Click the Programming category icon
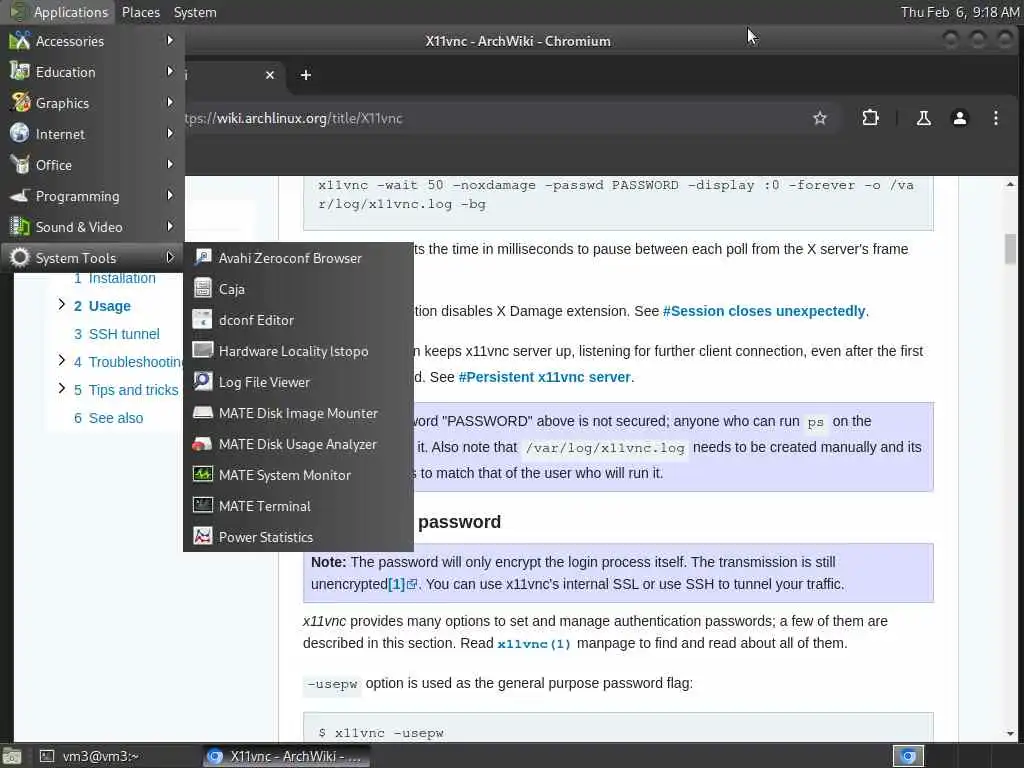 click(x=20, y=195)
